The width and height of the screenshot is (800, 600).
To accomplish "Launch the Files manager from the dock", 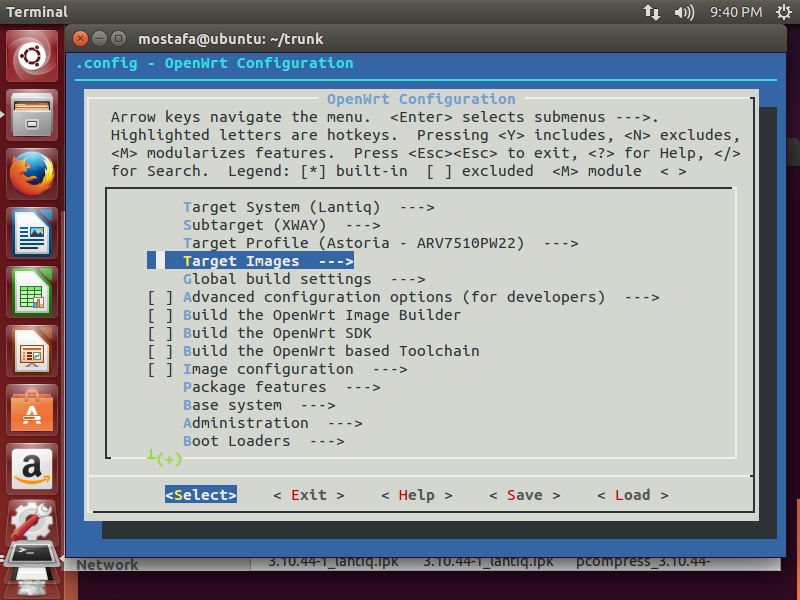I will click(32, 115).
